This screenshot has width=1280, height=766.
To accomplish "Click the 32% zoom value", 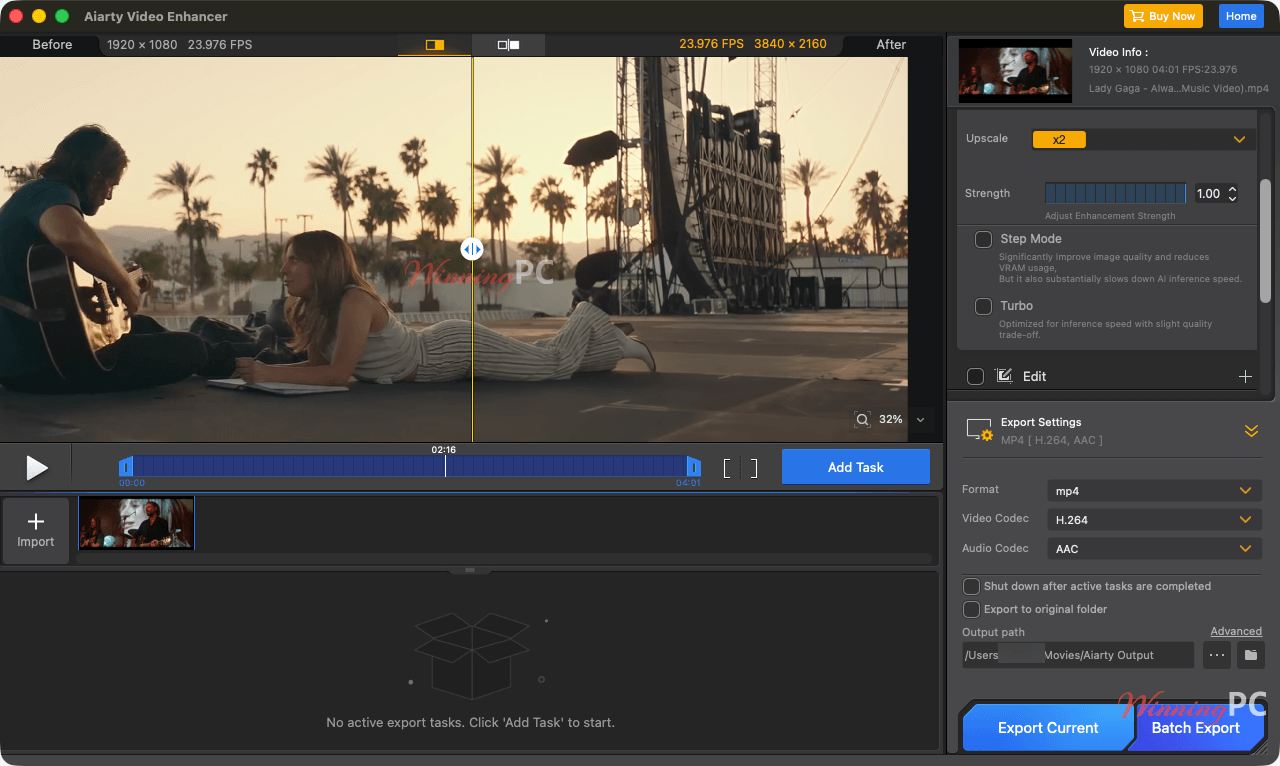I will 891,420.
